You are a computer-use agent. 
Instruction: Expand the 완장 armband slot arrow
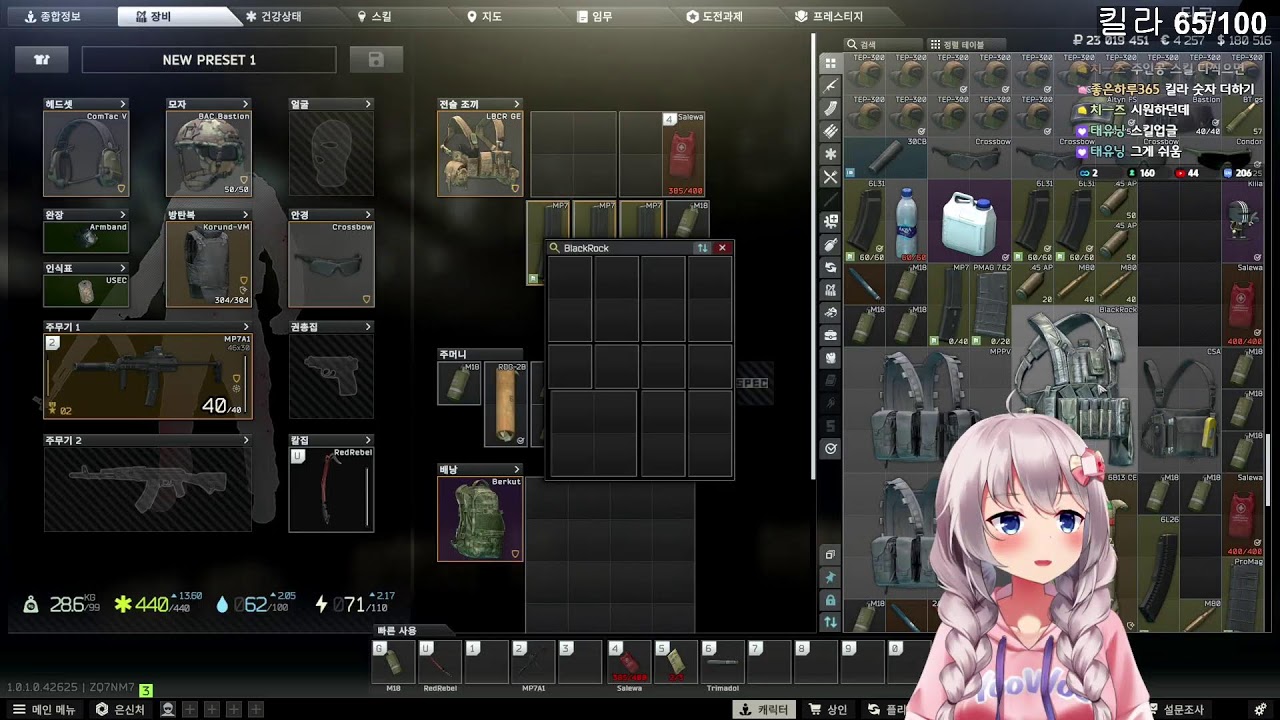click(123, 215)
